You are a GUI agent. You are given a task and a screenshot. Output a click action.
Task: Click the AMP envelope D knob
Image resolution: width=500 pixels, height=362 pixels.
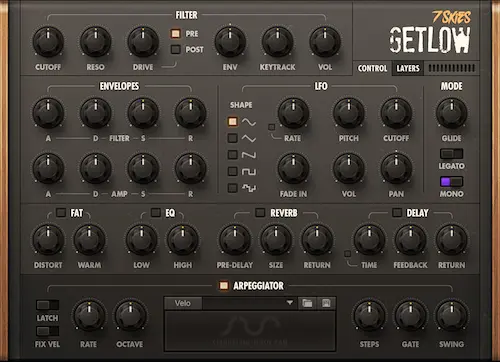pos(96,169)
